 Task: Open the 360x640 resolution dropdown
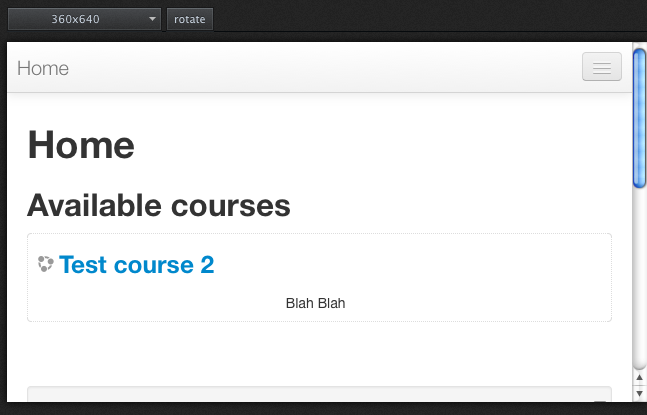click(84, 19)
